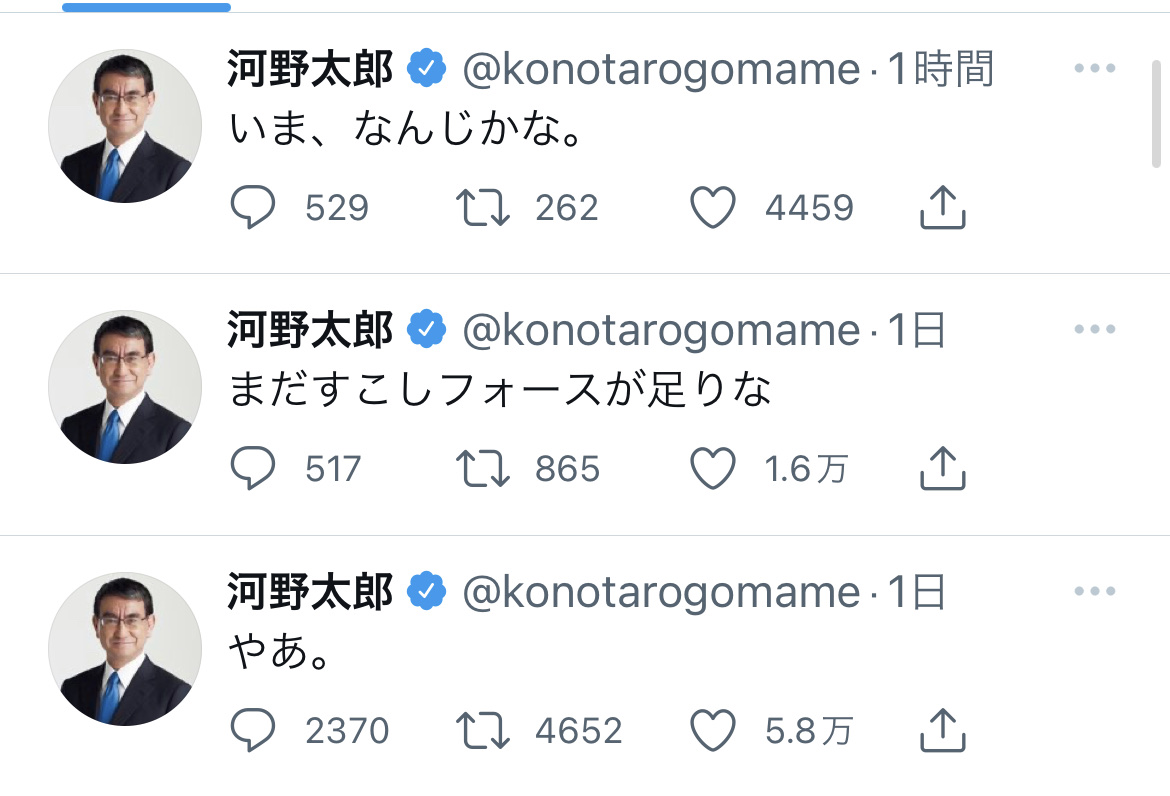Click @konotarogomame handle on the やあ。 tweet
The height and width of the screenshot is (796, 1170).
coord(660,593)
